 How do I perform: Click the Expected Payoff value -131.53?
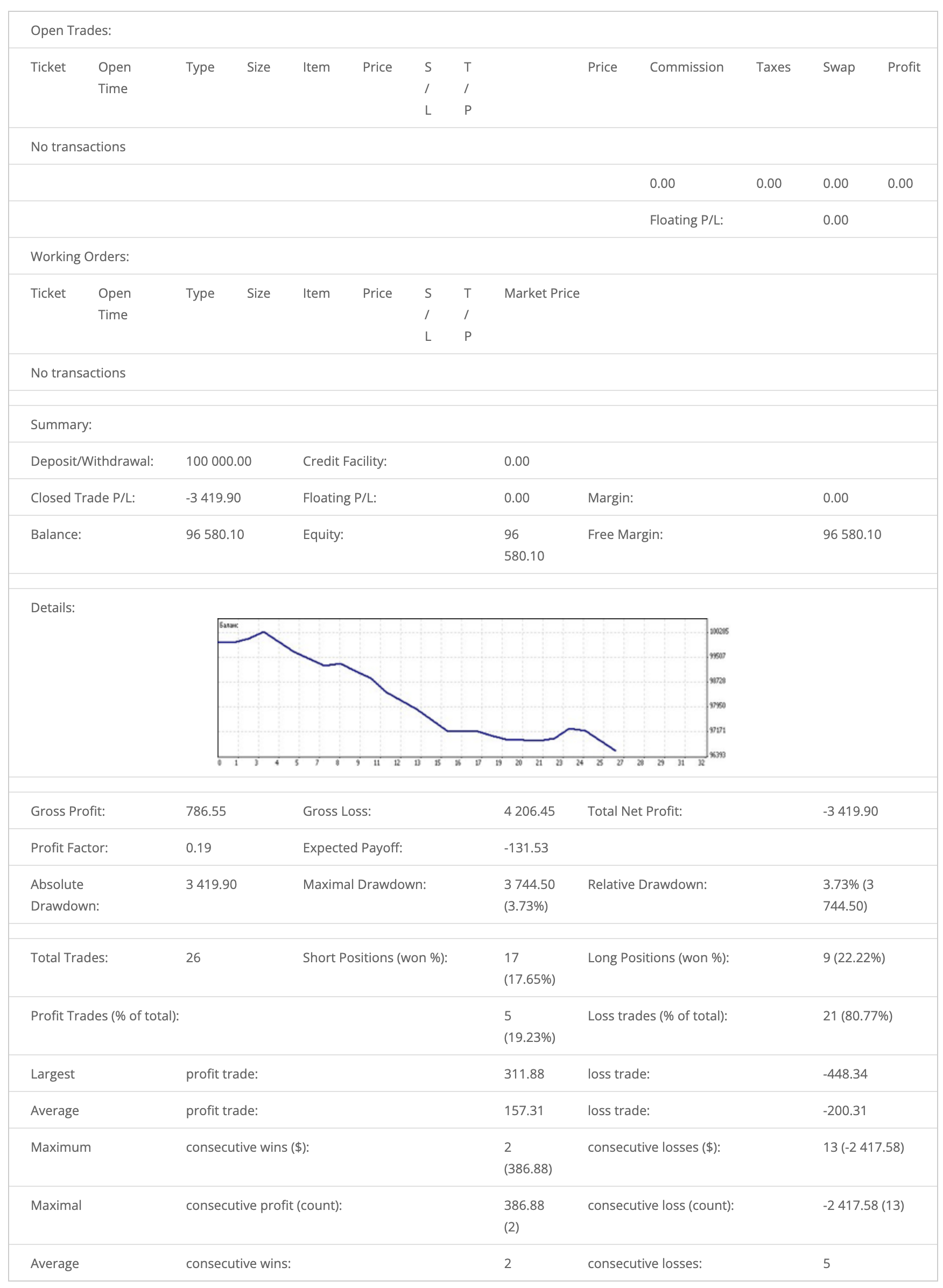pos(526,848)
